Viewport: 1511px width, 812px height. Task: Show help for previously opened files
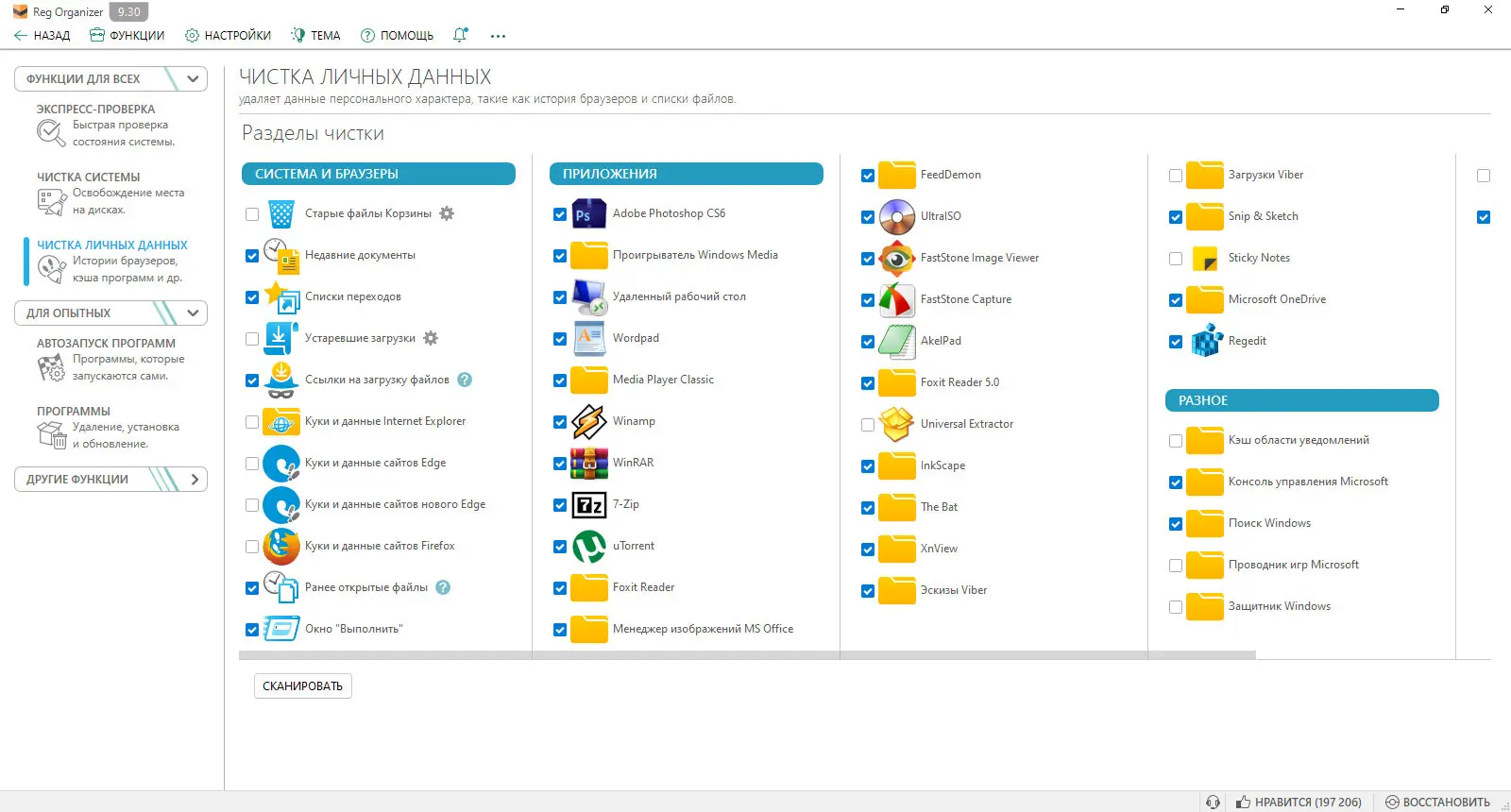(443, 587)
